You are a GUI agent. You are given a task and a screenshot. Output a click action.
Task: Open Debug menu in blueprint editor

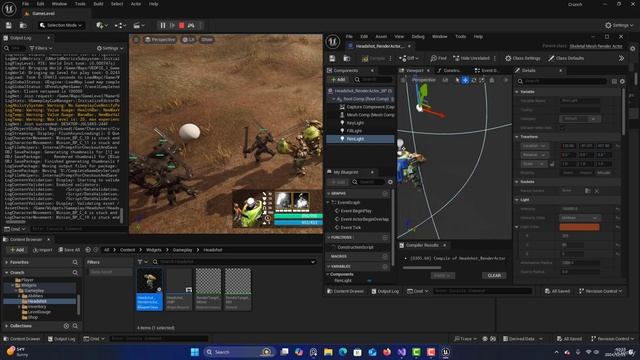(418, 37)
